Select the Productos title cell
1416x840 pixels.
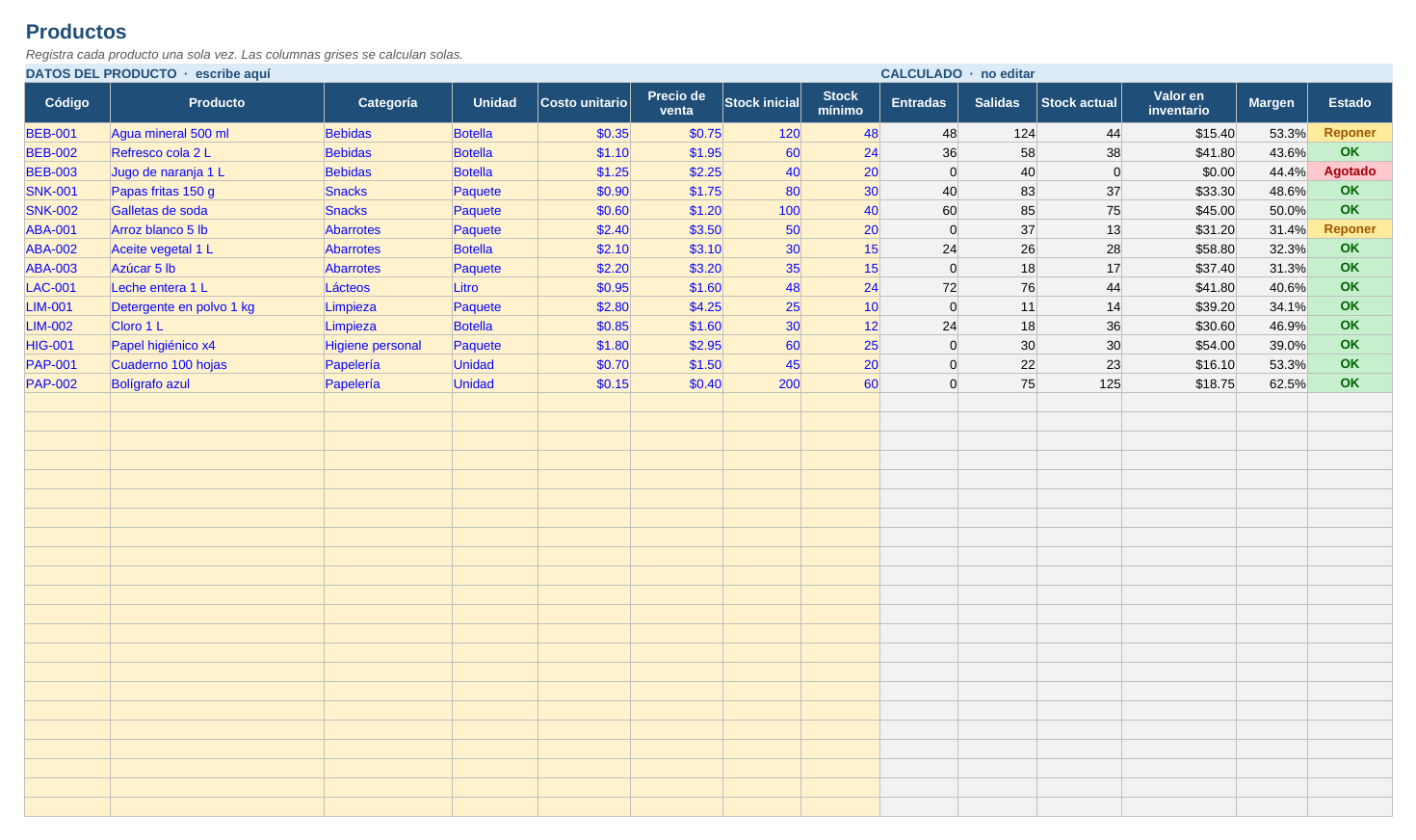(76, 32)
